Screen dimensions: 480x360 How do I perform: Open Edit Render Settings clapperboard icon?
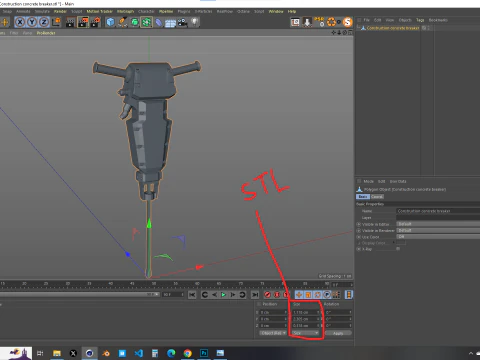coord(95,22)
